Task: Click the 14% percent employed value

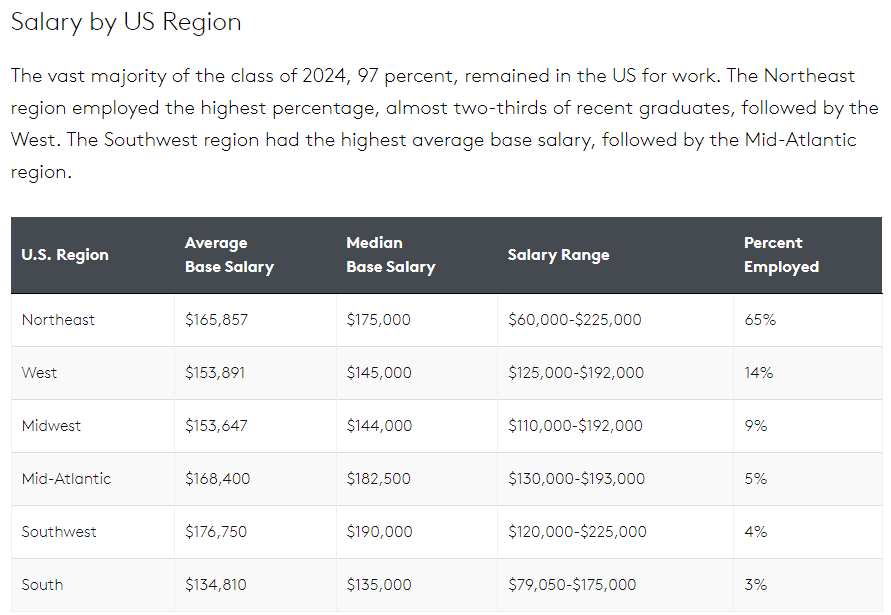Action: (x=758, y=373)
